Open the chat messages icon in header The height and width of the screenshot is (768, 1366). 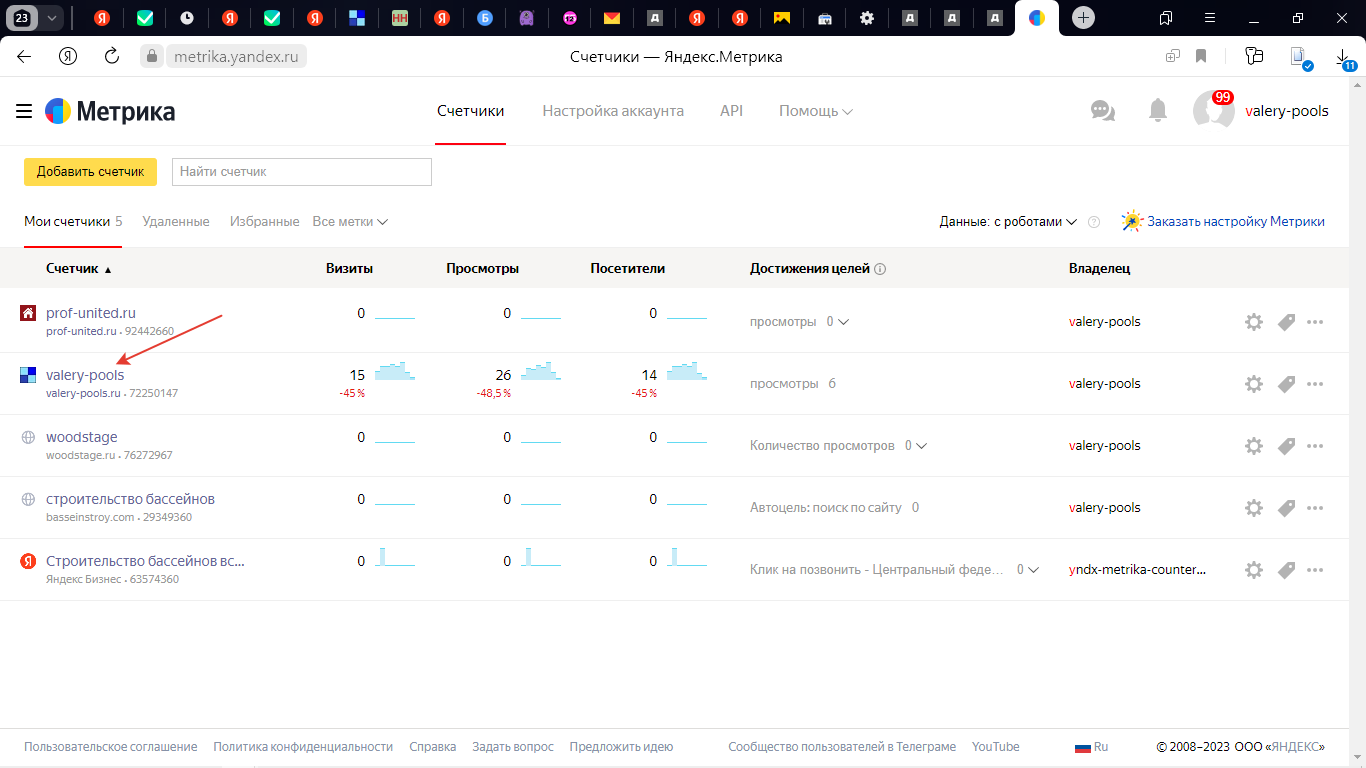1102,111
